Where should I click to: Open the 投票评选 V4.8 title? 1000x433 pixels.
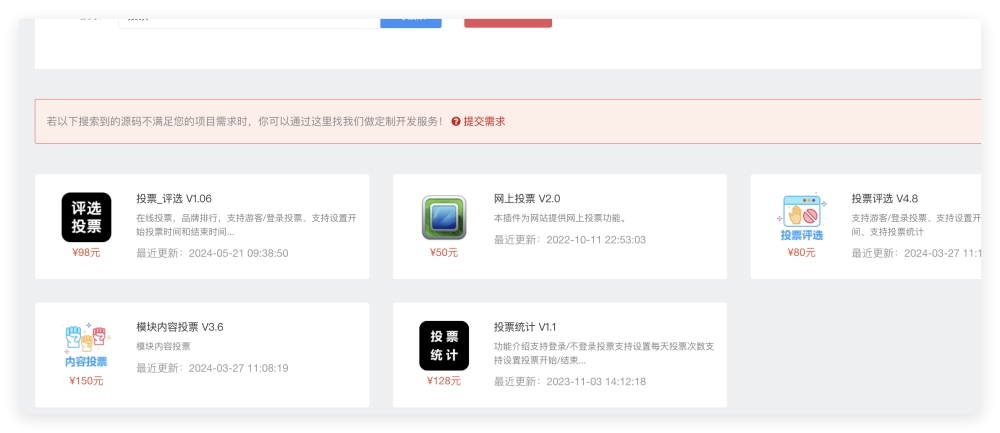point(885,199)
